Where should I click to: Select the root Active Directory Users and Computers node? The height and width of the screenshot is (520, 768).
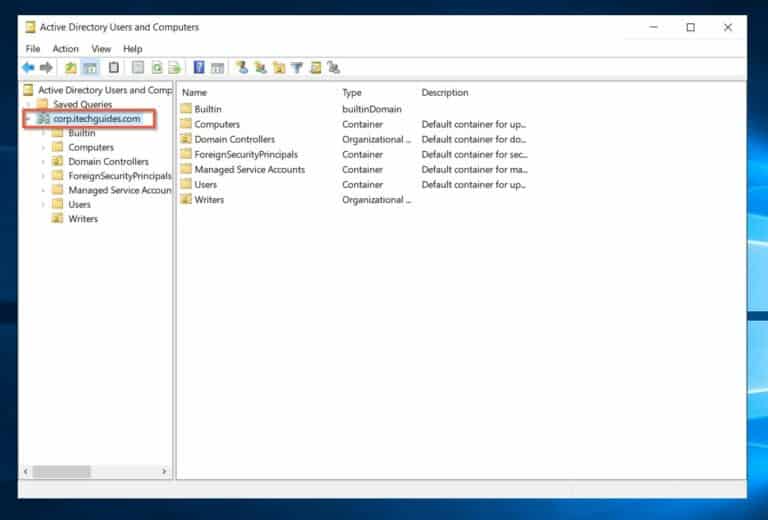[x=105, y=90]
